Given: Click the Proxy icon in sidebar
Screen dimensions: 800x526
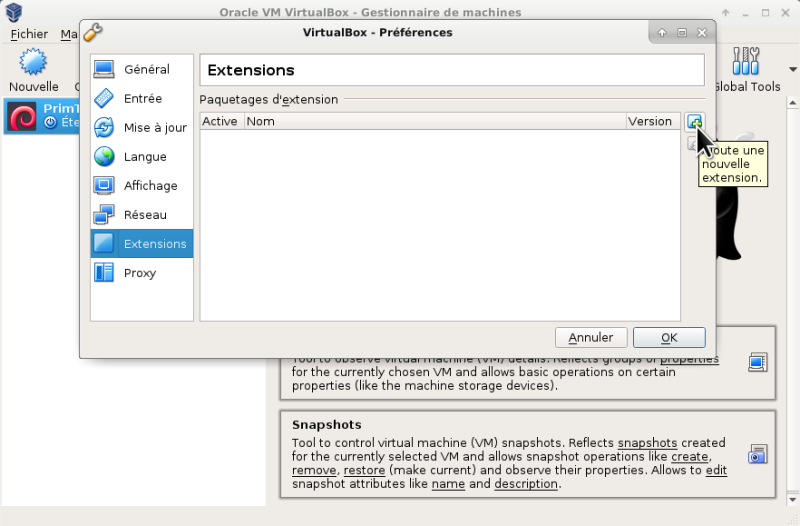Looking at the screenshot, I should 104,273.
